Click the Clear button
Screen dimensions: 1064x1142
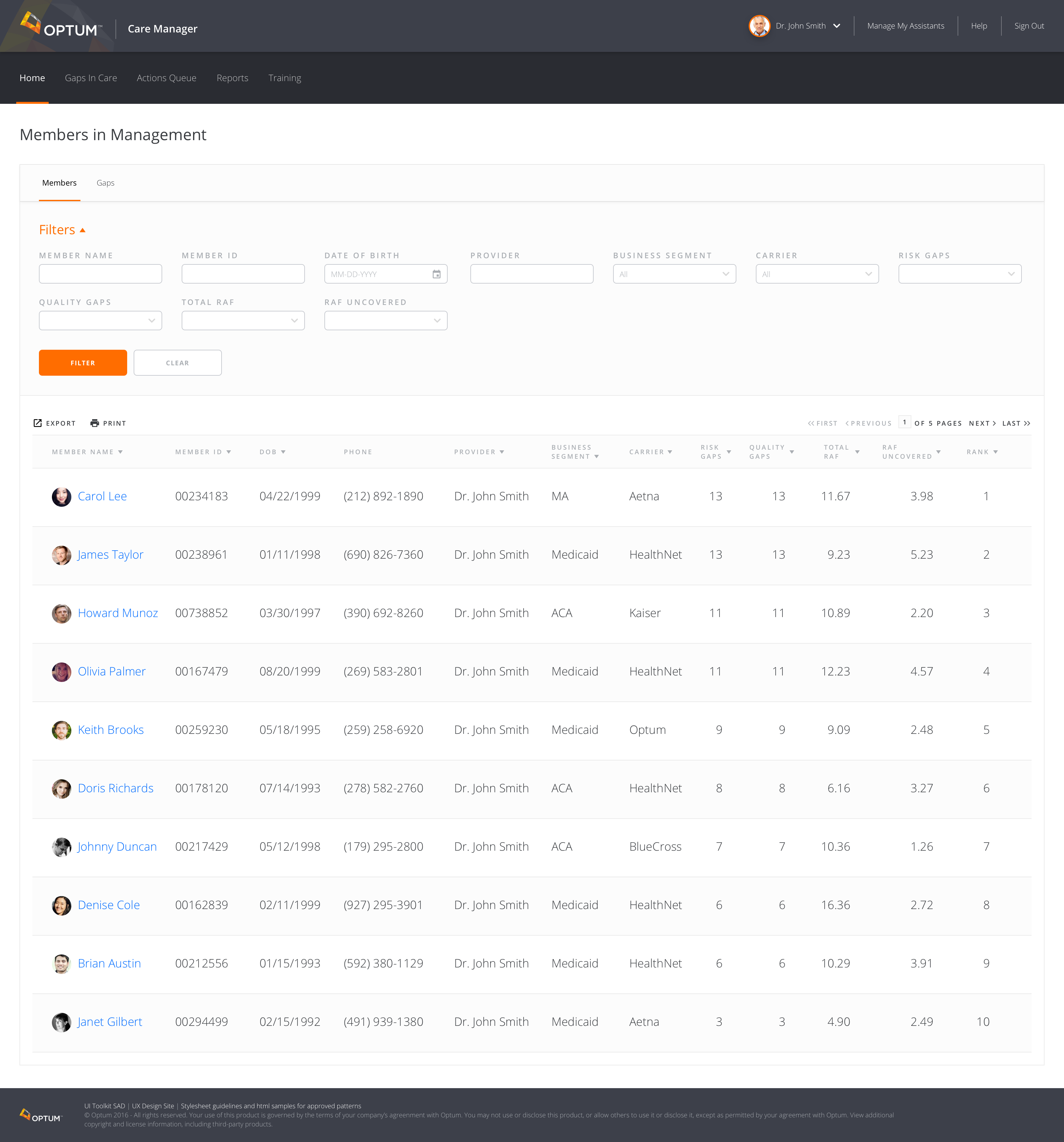point(177,363)
